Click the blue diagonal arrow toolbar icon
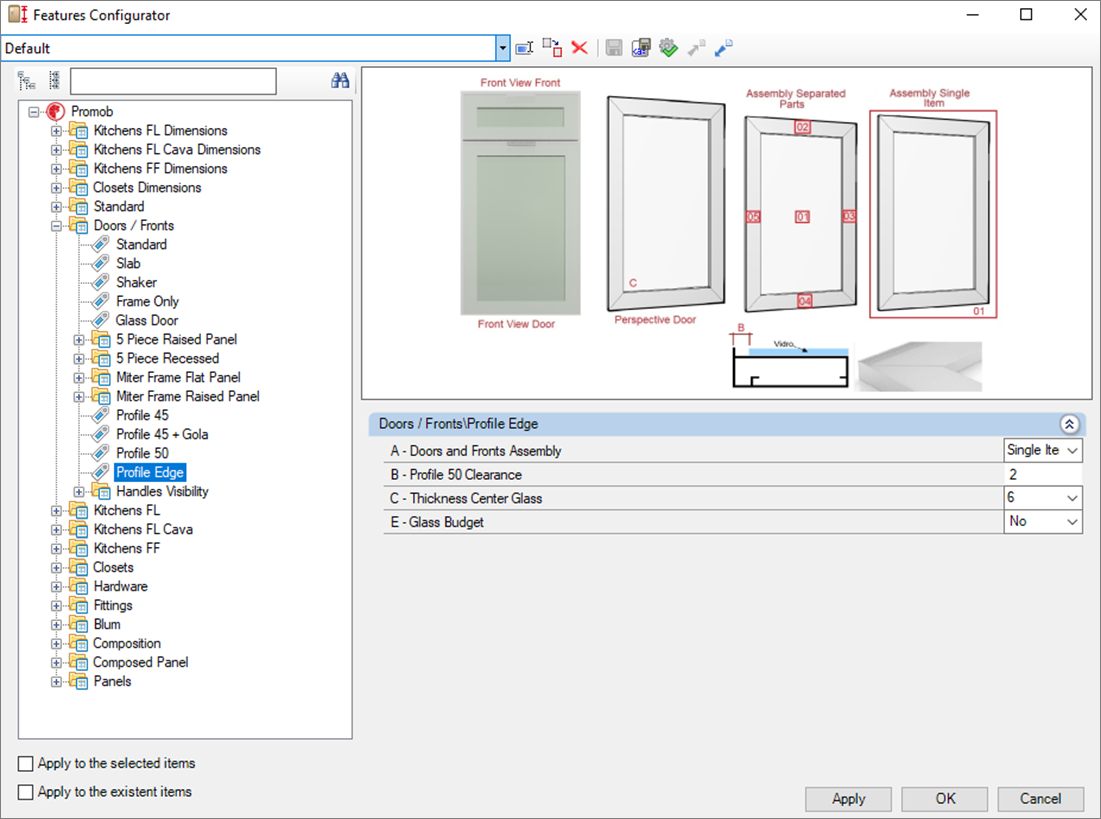The height and width of the screenshot is (819, 1101). pos(724,48)
